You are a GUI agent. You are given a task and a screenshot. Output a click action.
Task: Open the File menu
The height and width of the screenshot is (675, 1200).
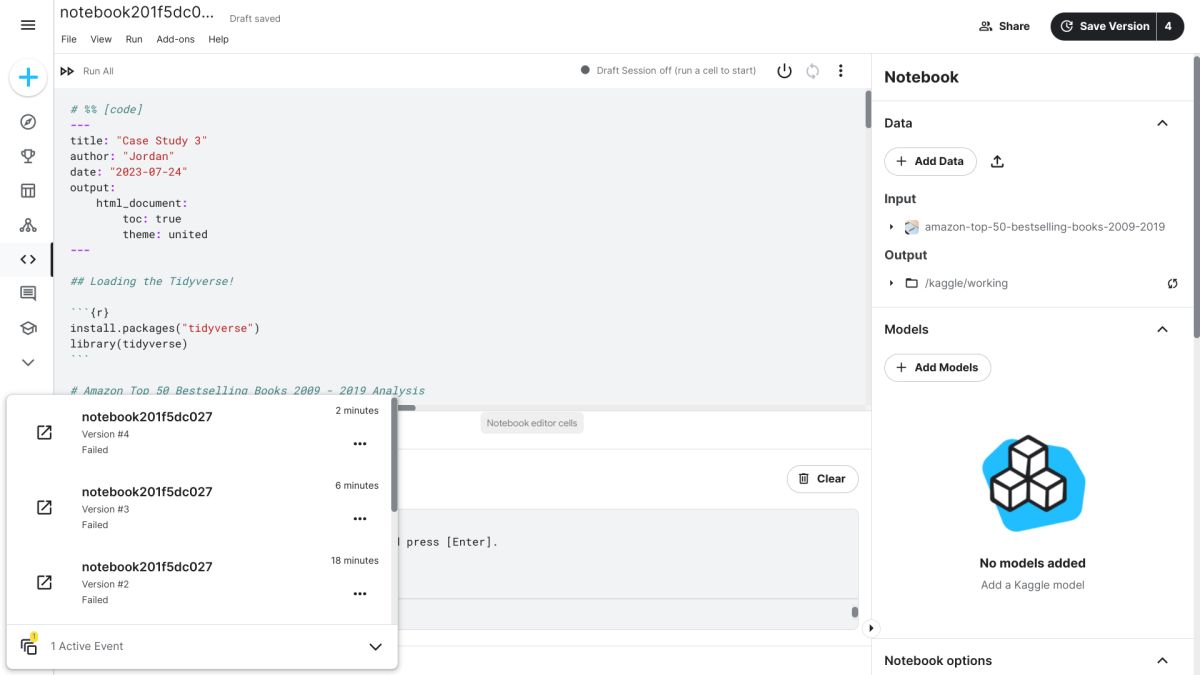69,39
